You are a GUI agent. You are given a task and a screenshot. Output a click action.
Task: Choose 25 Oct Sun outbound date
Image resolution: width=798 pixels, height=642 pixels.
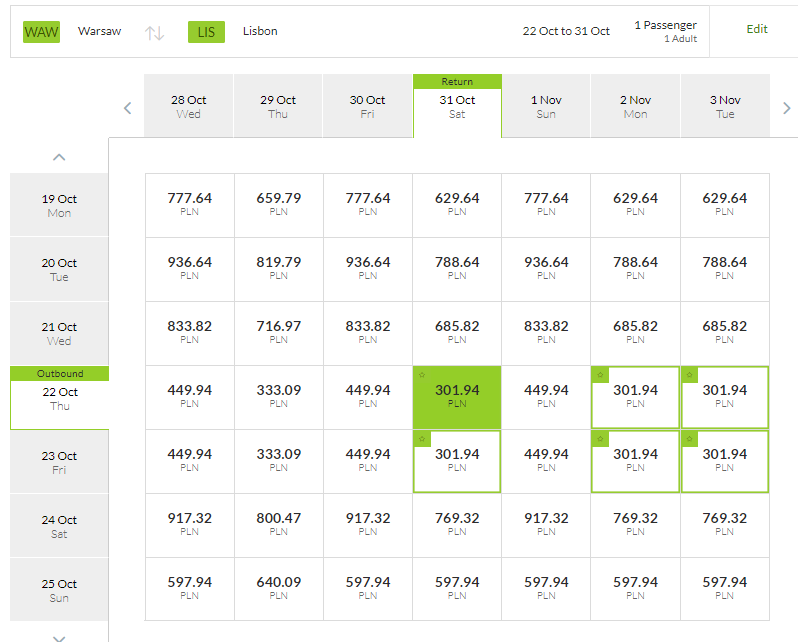[60, 590]
